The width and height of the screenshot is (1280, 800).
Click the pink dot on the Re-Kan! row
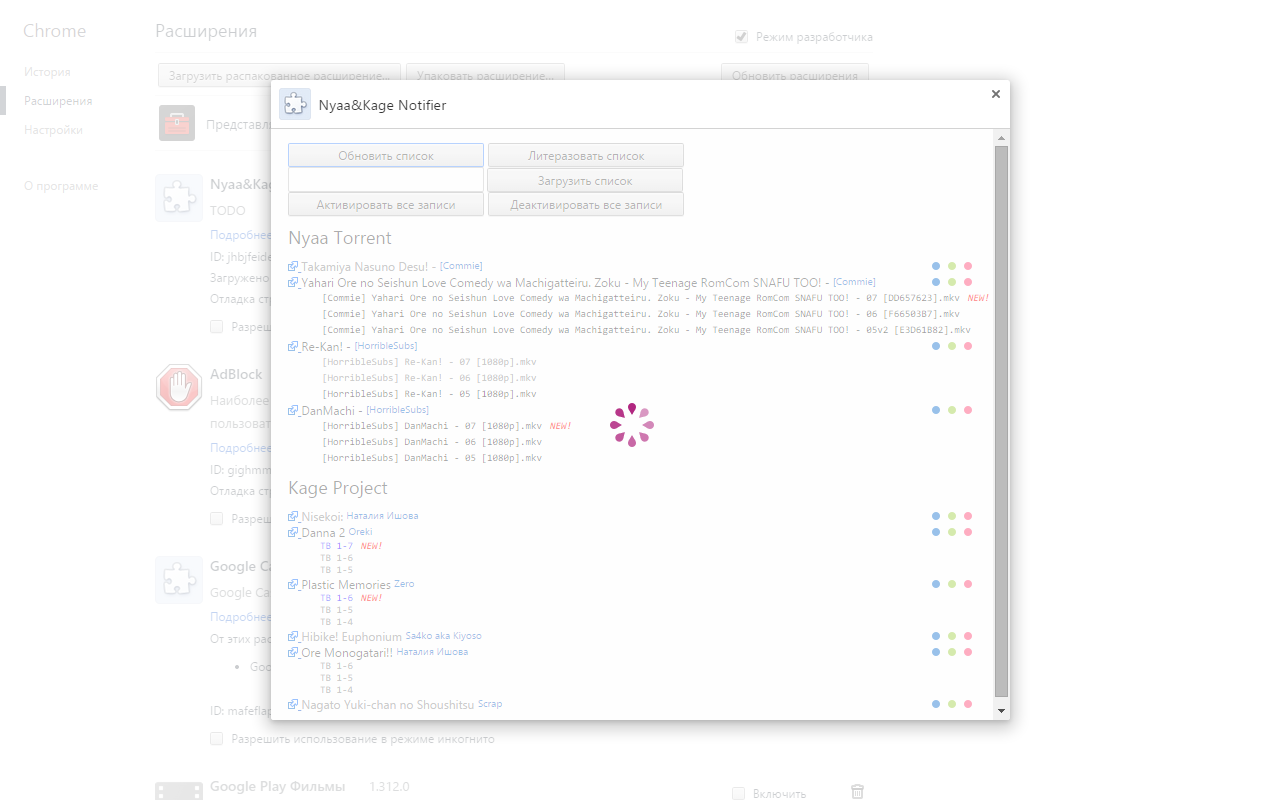point(968,346)
